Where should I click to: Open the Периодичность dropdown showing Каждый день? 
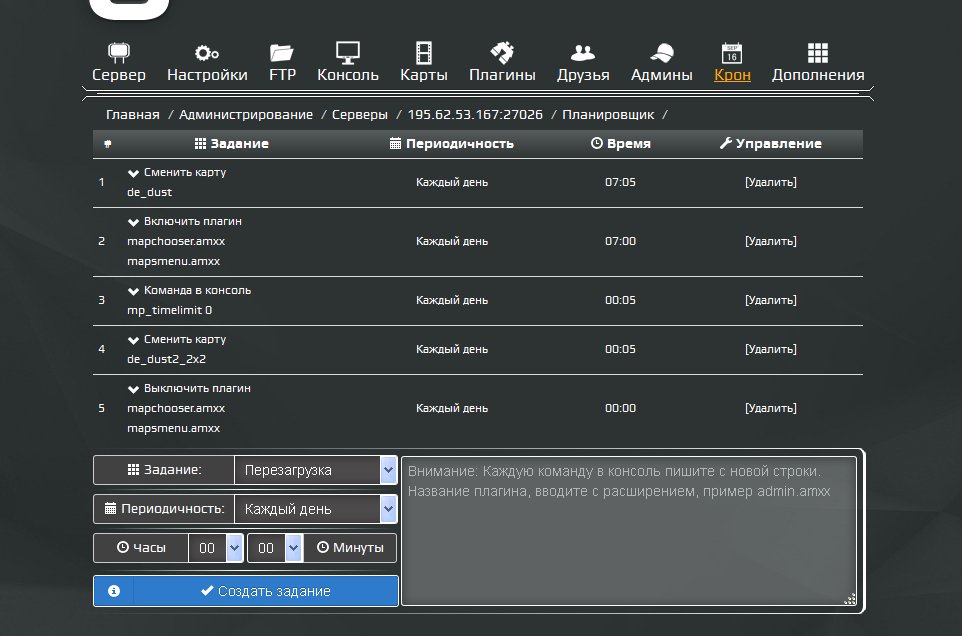(x=316, y=508)
